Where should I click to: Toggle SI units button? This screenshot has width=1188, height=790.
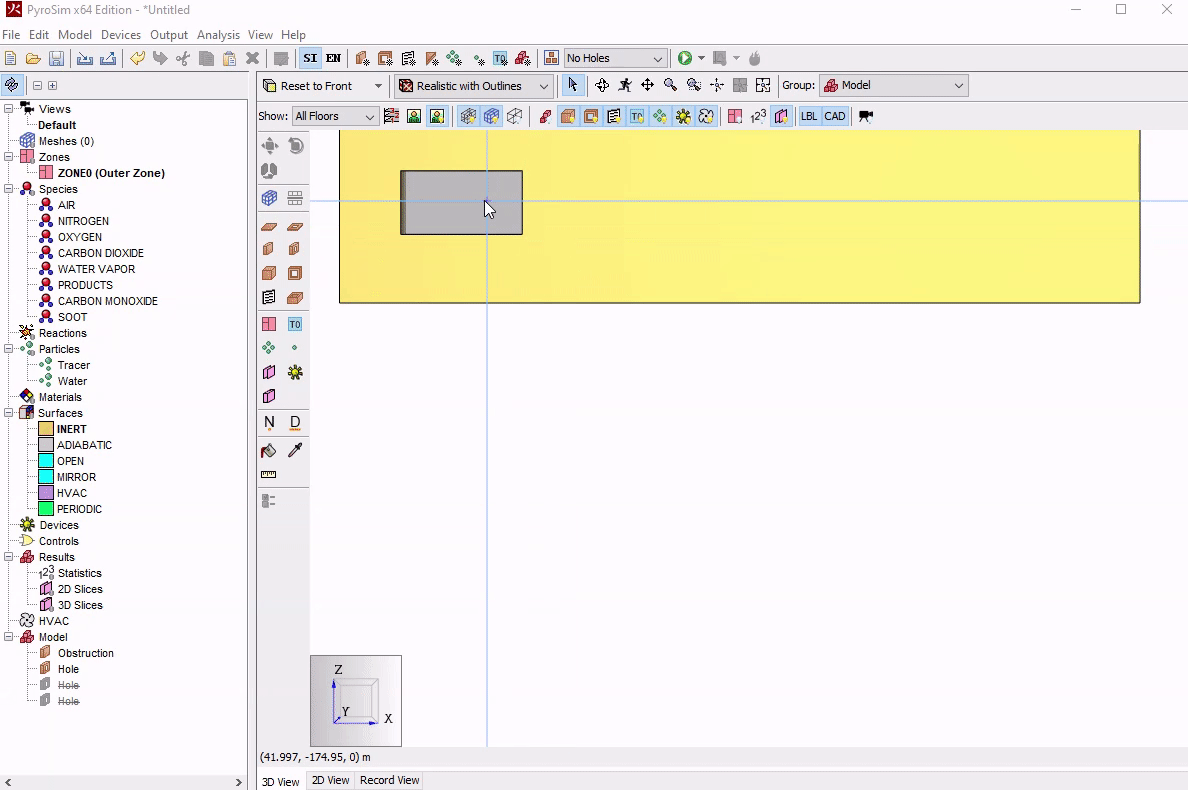coord(310,59)
